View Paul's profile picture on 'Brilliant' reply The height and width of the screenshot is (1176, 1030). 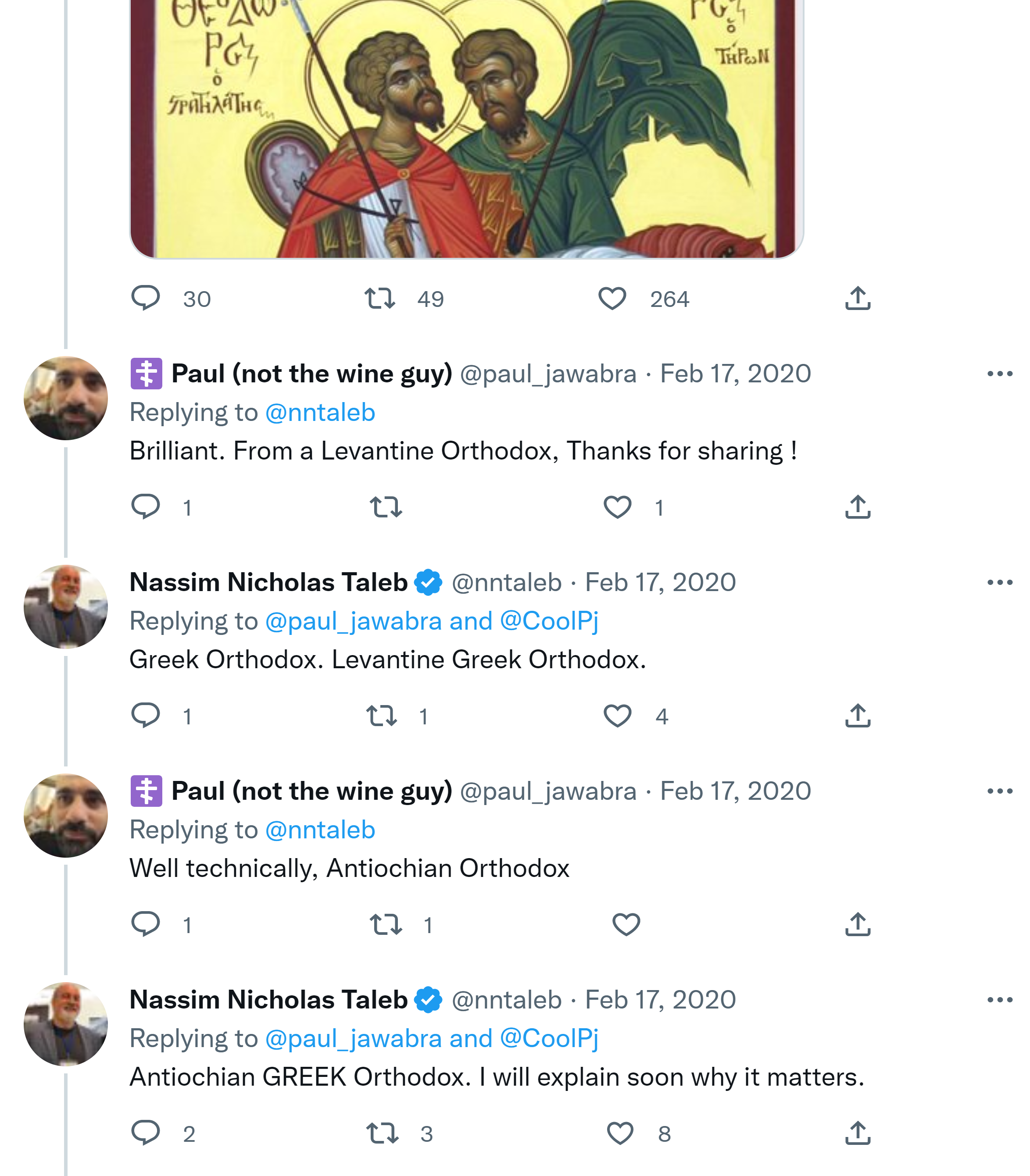[x=65, y=398]
